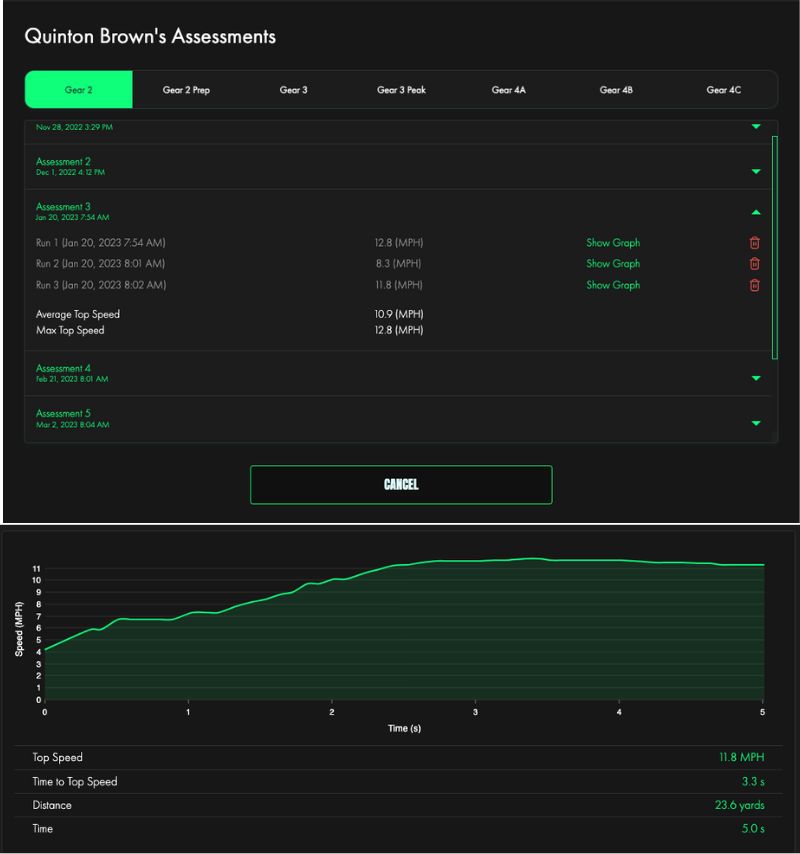Click the Time (s) axis label
The width and height of the screenshot is (800, 854).
[404, 728]
